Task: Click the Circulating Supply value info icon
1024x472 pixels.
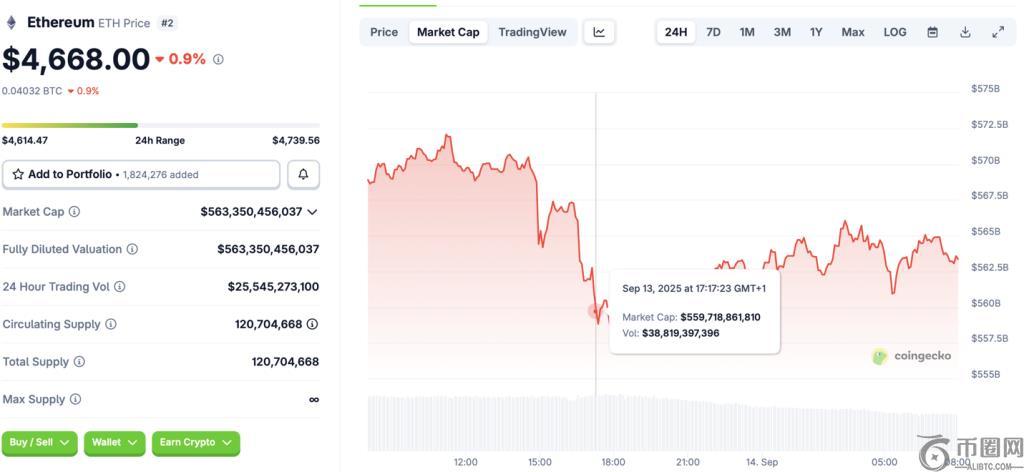Action: pos(312,324)
